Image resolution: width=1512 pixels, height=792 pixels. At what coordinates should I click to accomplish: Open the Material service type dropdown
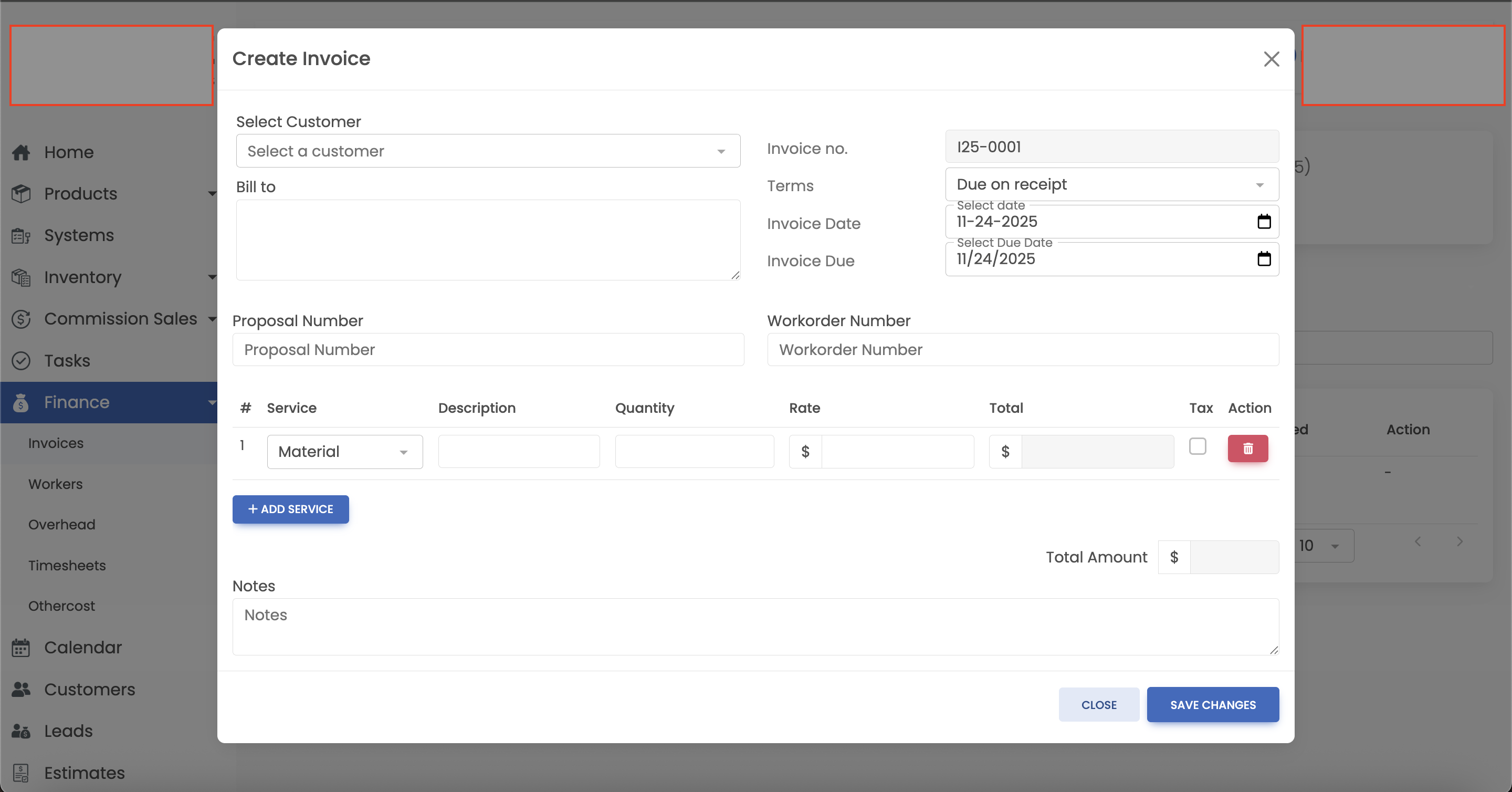344,452
